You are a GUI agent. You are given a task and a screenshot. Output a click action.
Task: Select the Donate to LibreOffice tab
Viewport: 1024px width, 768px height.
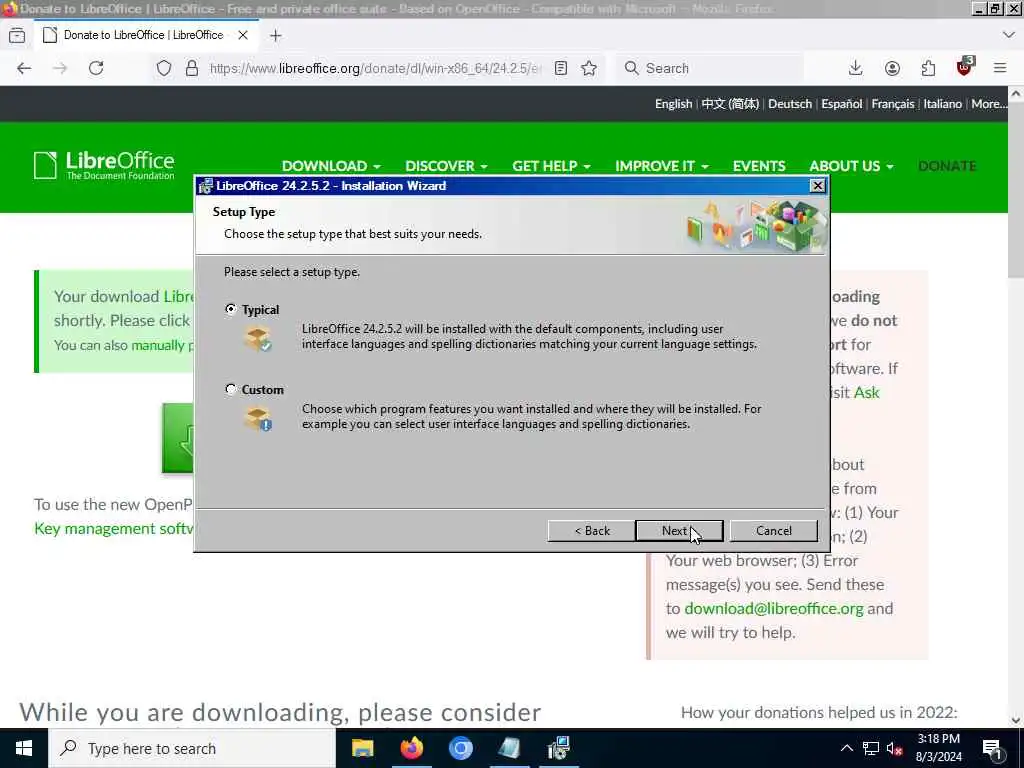(x=146, y=35)
